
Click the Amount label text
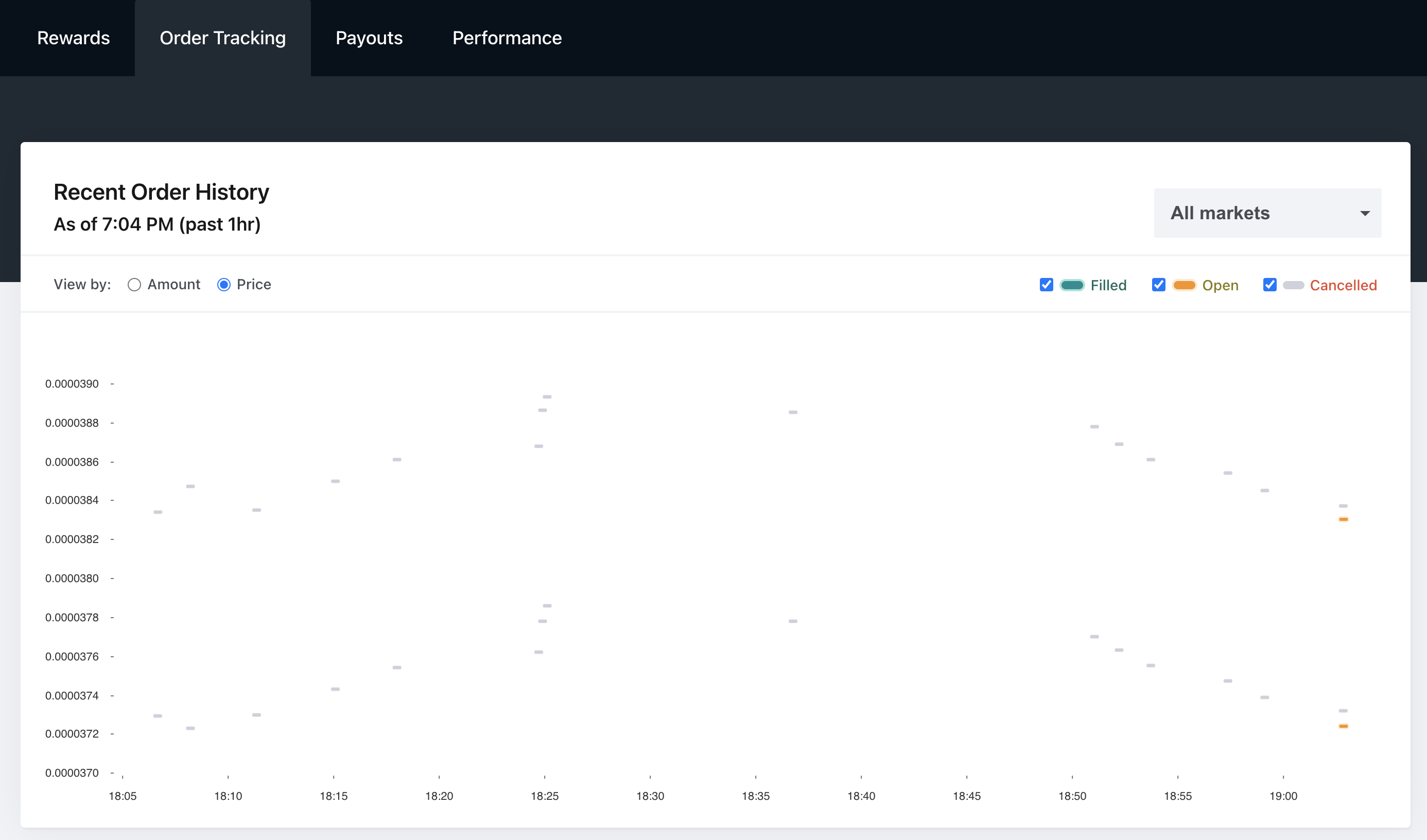coord(174,285)
